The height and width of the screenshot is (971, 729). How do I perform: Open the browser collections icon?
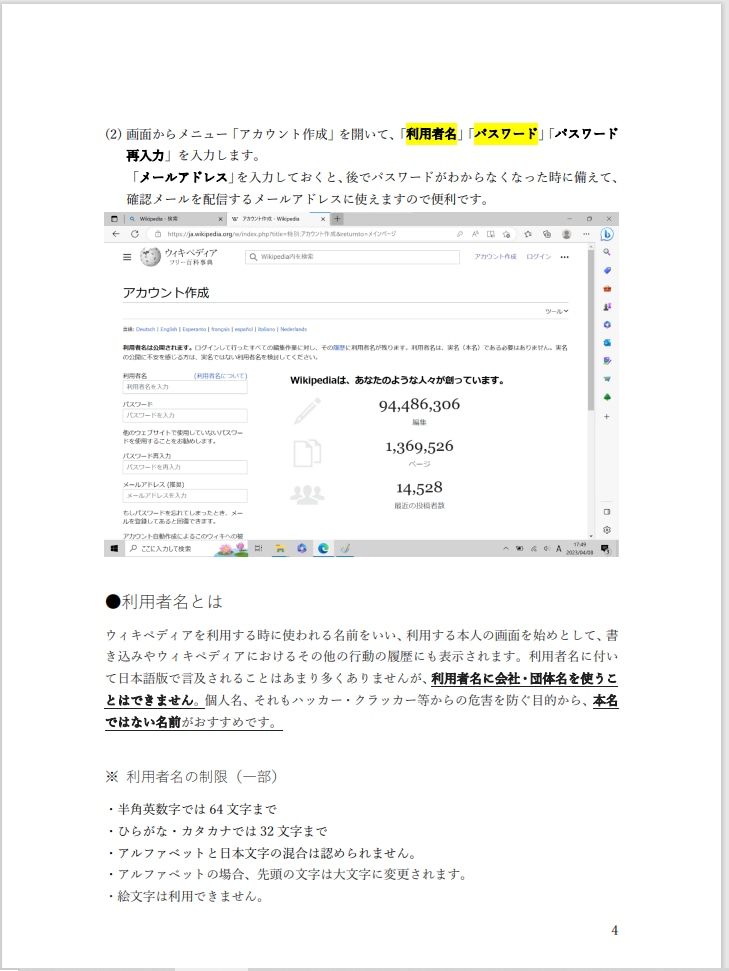547,234
